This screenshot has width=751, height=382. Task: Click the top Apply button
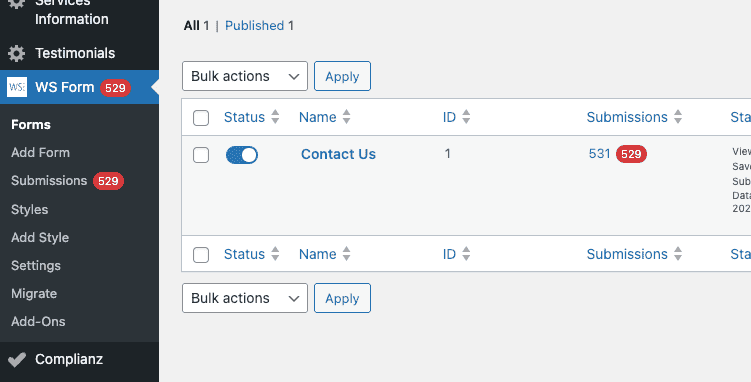[x=342, y=76]
